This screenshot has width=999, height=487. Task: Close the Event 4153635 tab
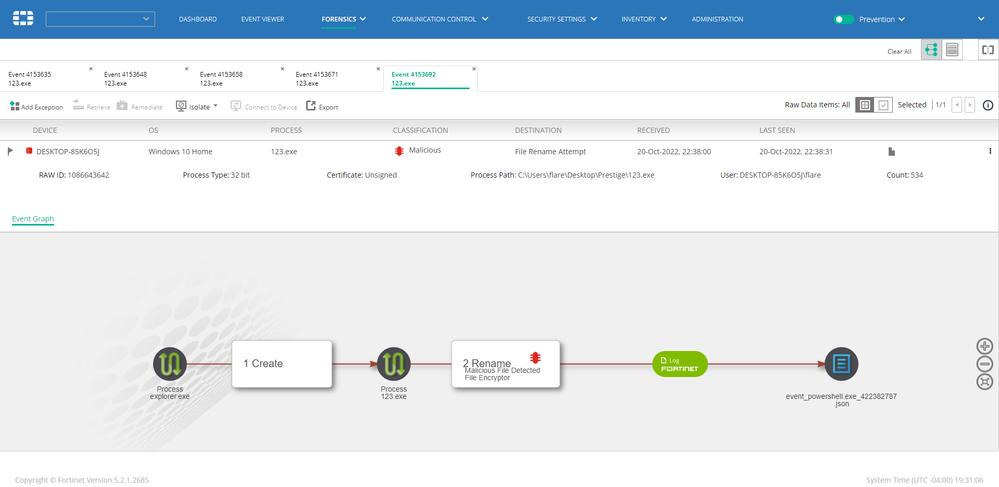(90, 69)
